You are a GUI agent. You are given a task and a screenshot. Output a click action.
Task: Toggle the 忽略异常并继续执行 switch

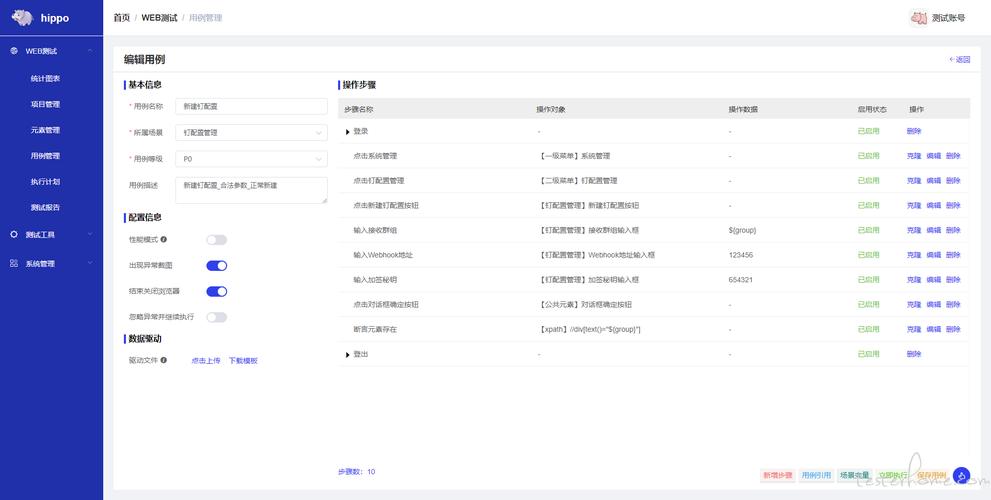pos(216,317)
